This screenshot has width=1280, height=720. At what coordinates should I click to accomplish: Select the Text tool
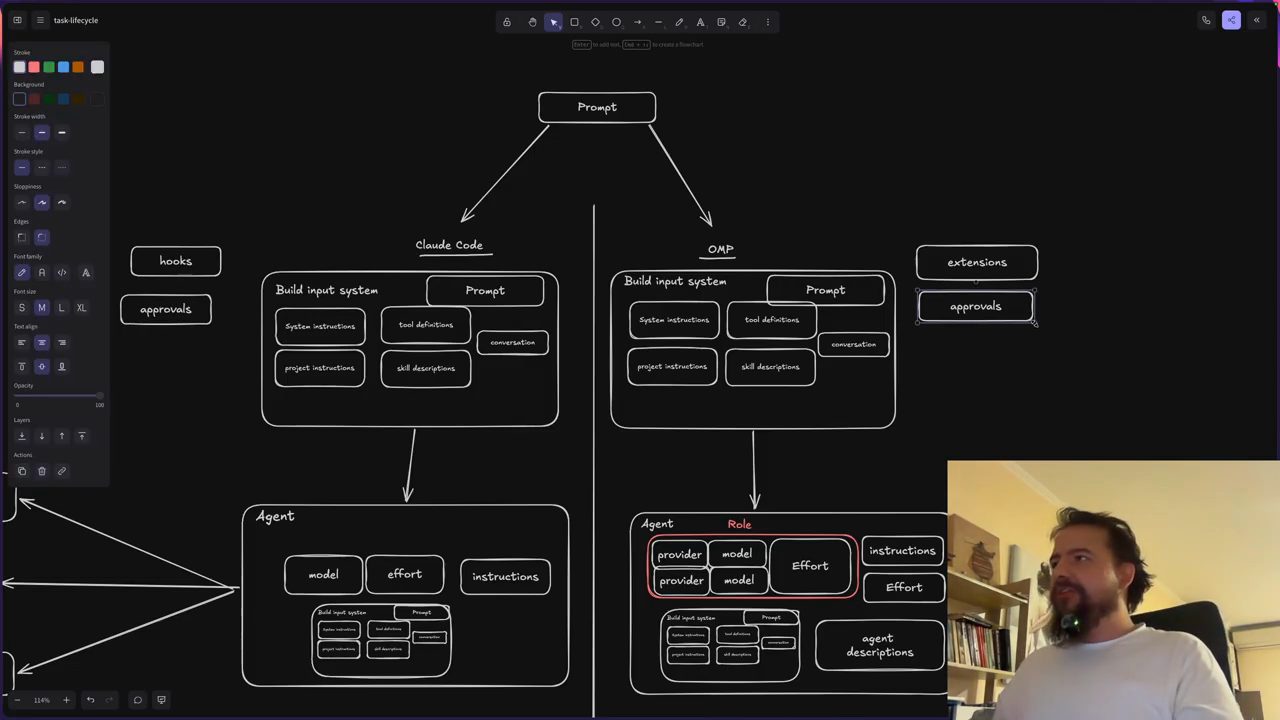(x=700, y=22)
